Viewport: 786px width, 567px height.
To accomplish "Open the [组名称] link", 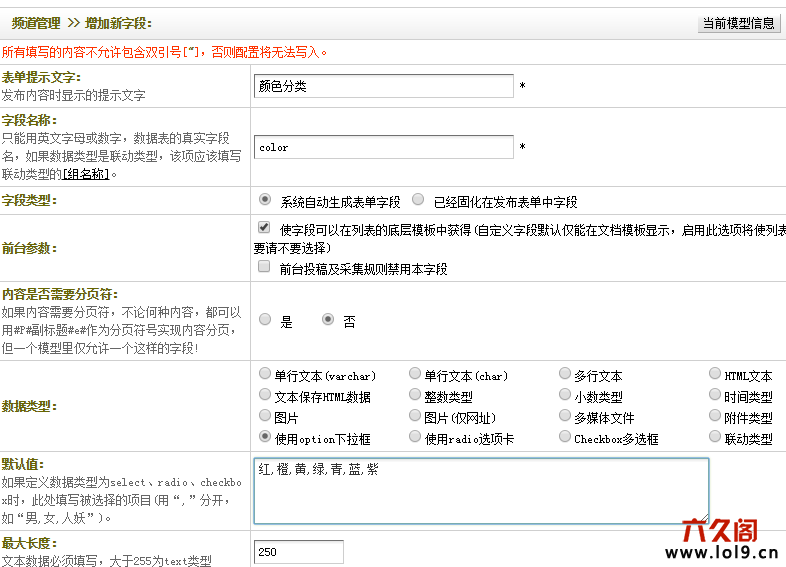I will pyautogui.click(x=84, y=173).
